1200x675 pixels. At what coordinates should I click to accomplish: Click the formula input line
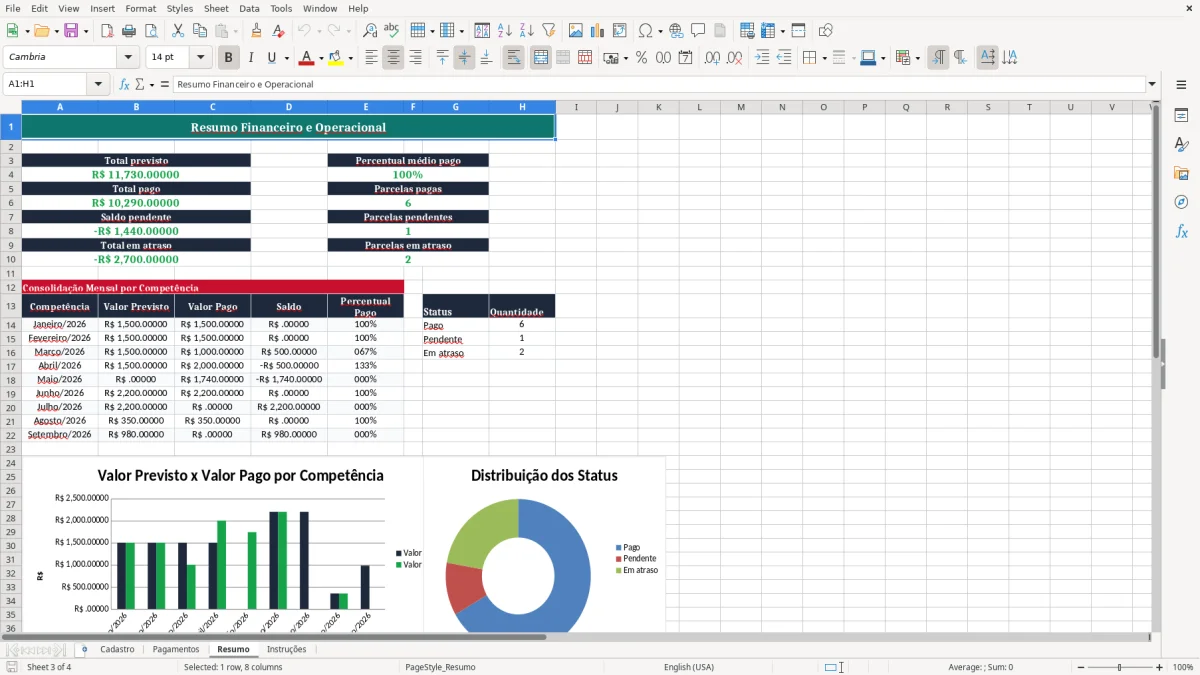tap(658, 84)
